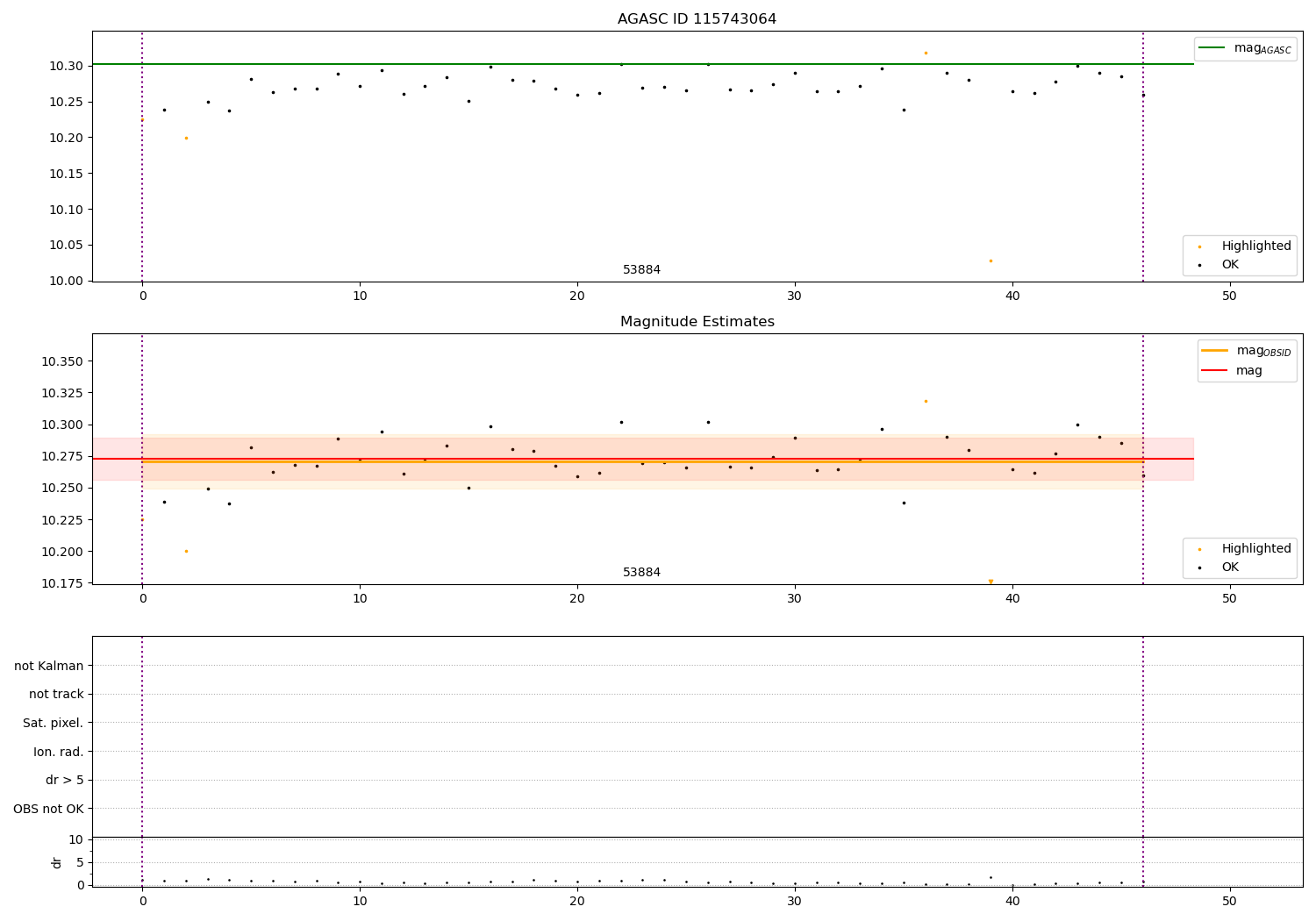Click the 'not track' axis label
The width and height of the screenshot is (1316, 921).
tap(56, 695)
